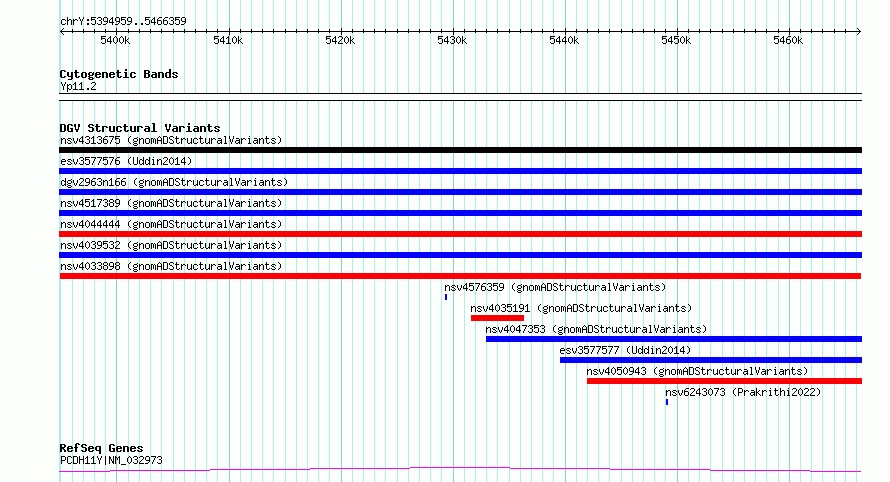Open nsv4035191 variant label
This screenshot has width=890, height=482.
(581, 308)
